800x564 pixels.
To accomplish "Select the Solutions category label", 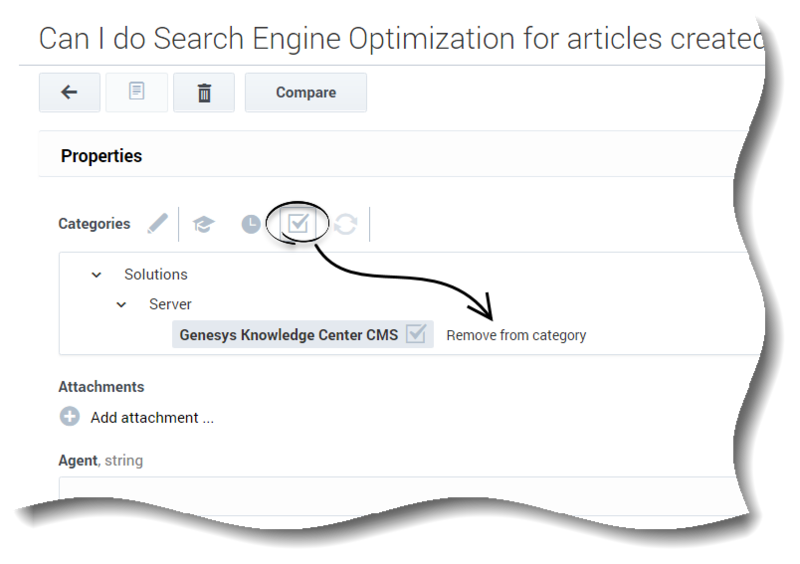I will click(x=156, y=275).
